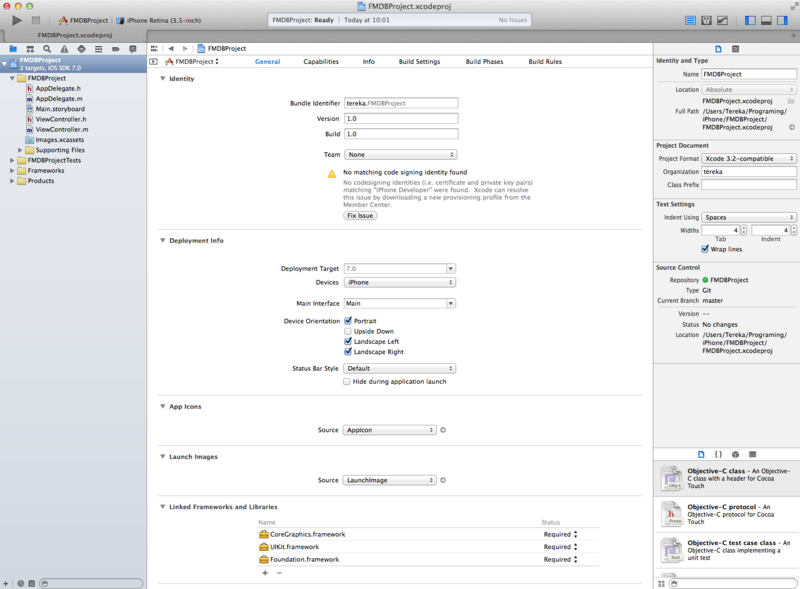Open the Debug navigator
Image resolution: width=800 pixels, height=589 pixels.
point(98,49)
